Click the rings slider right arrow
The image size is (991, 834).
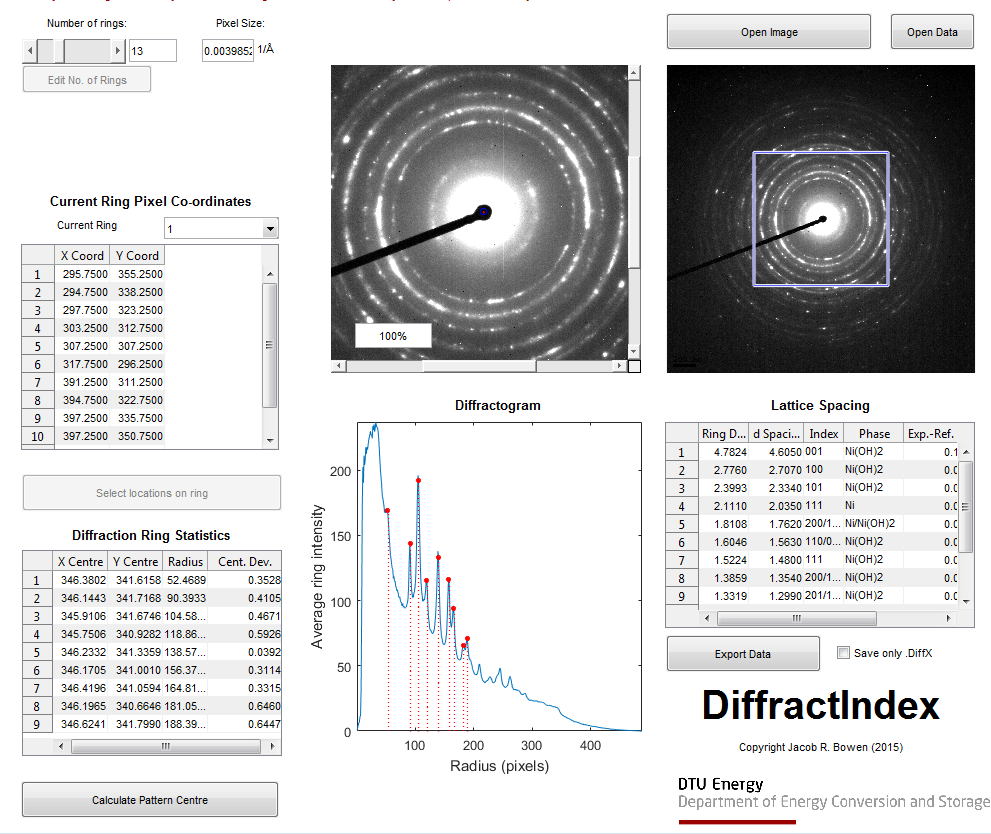pyautogui.click(x=118, y=51)
